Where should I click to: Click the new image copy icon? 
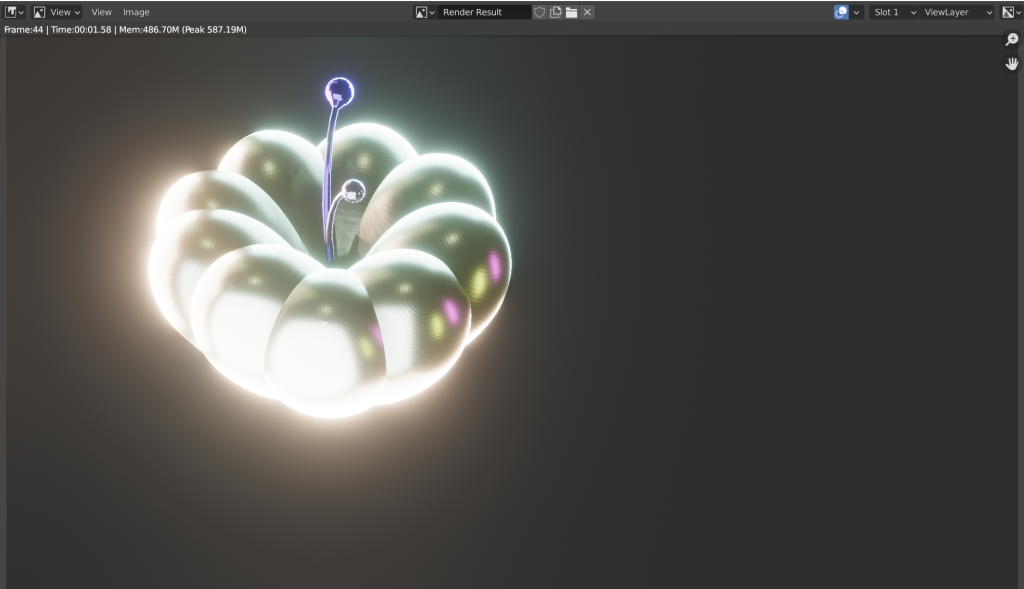click(556, 12)
